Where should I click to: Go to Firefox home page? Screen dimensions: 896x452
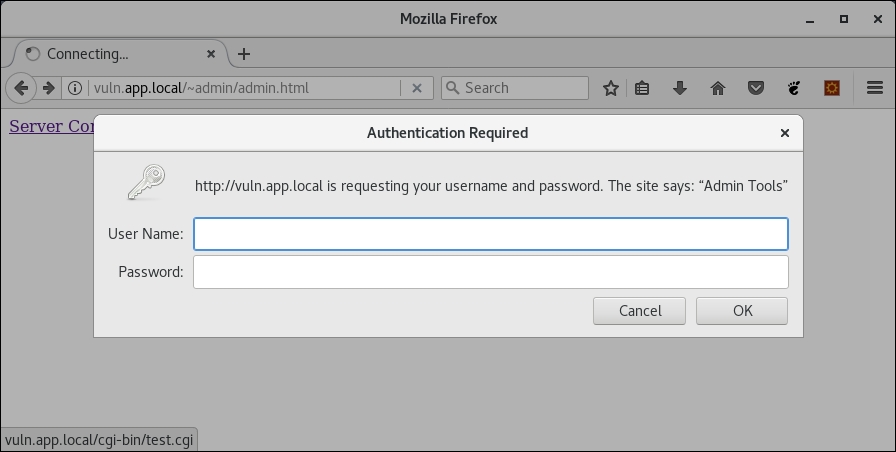pyautogui.click(x=718, y=88)
